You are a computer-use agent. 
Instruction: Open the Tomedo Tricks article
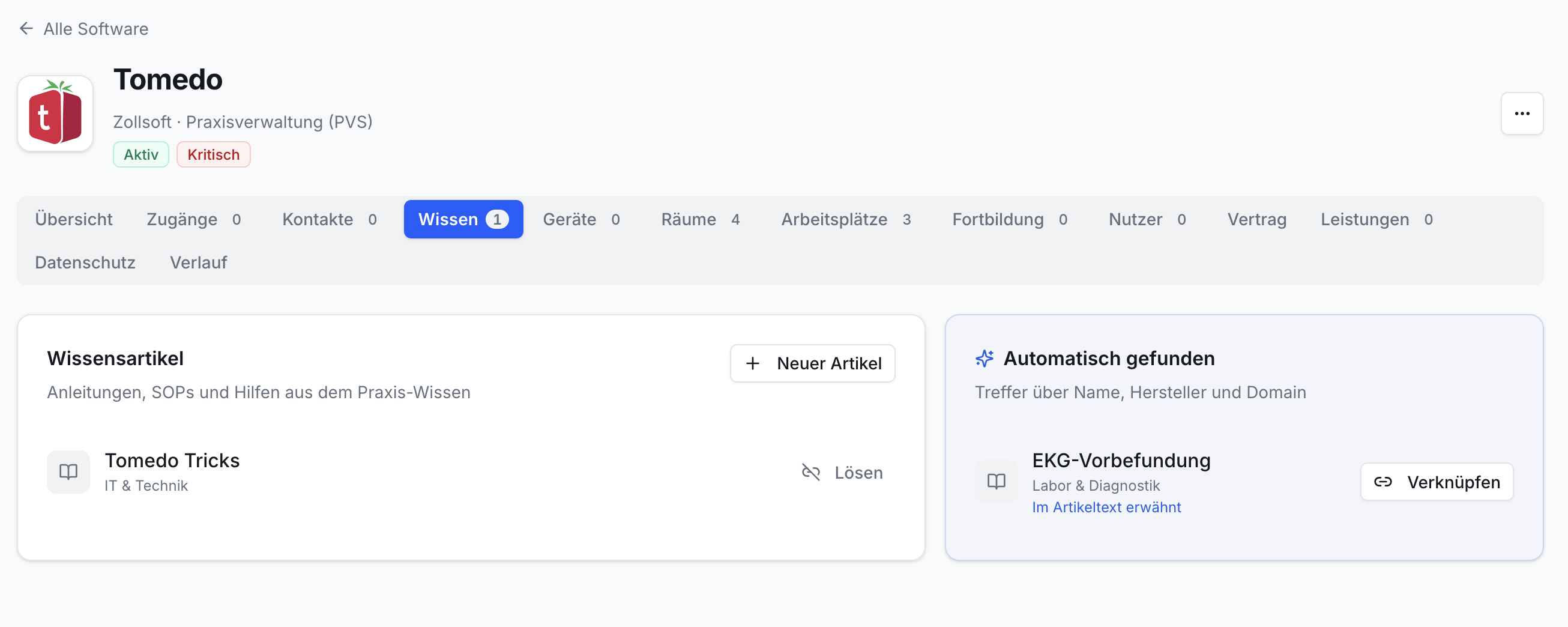(x=172, y=460)
